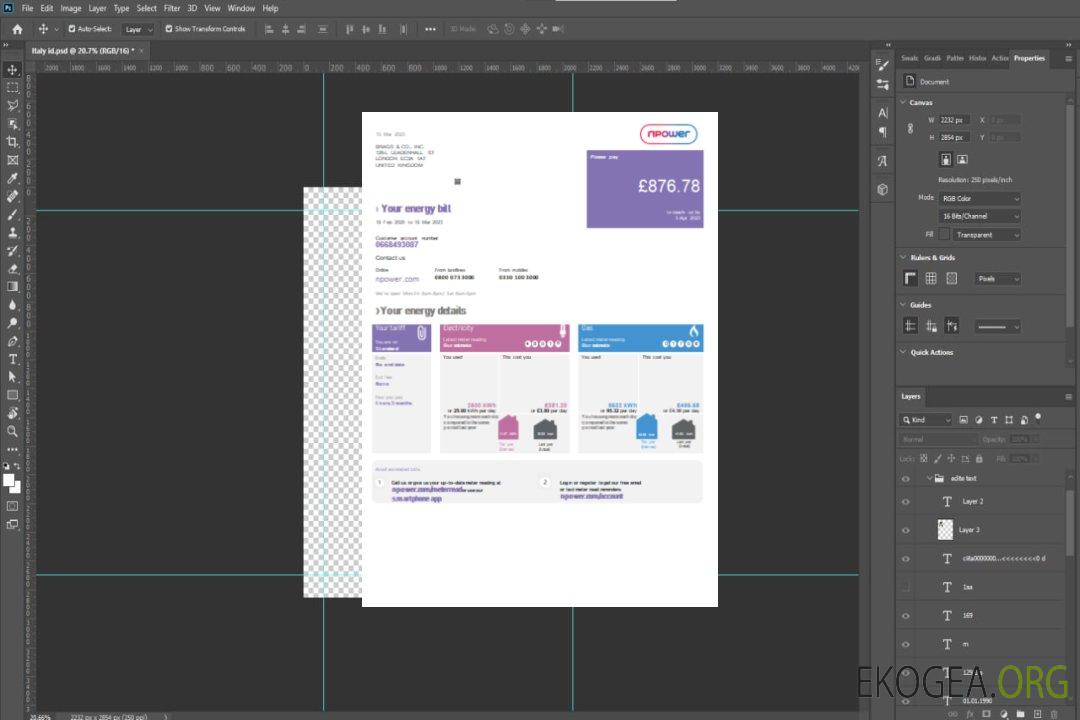Screen dimensions: 1080x720
Task: Click the canvas Fill color swatch
Action: (944, 235)
